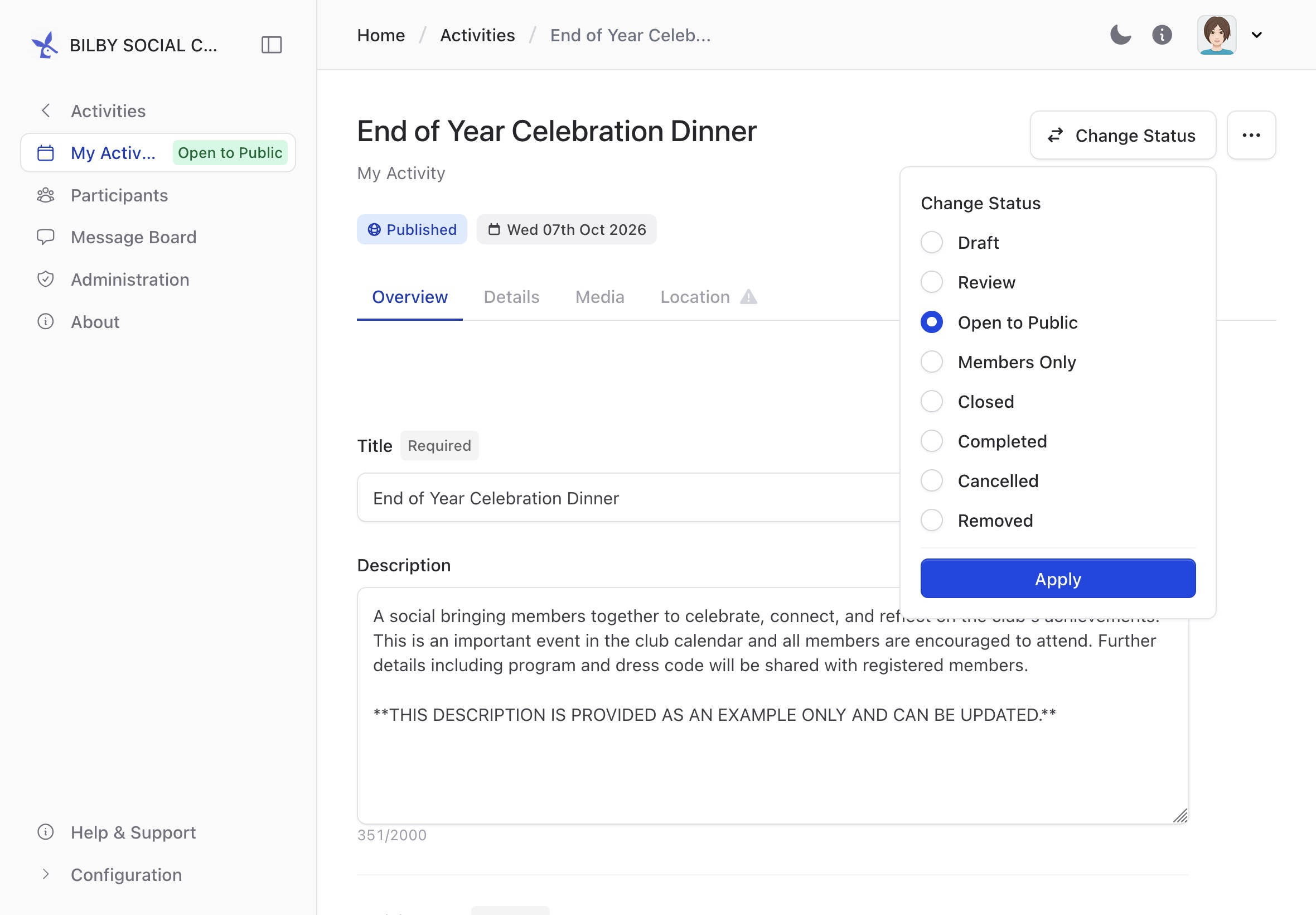
Task: Open the three-dots more options menu
Action: click(x=1251, y=136)
